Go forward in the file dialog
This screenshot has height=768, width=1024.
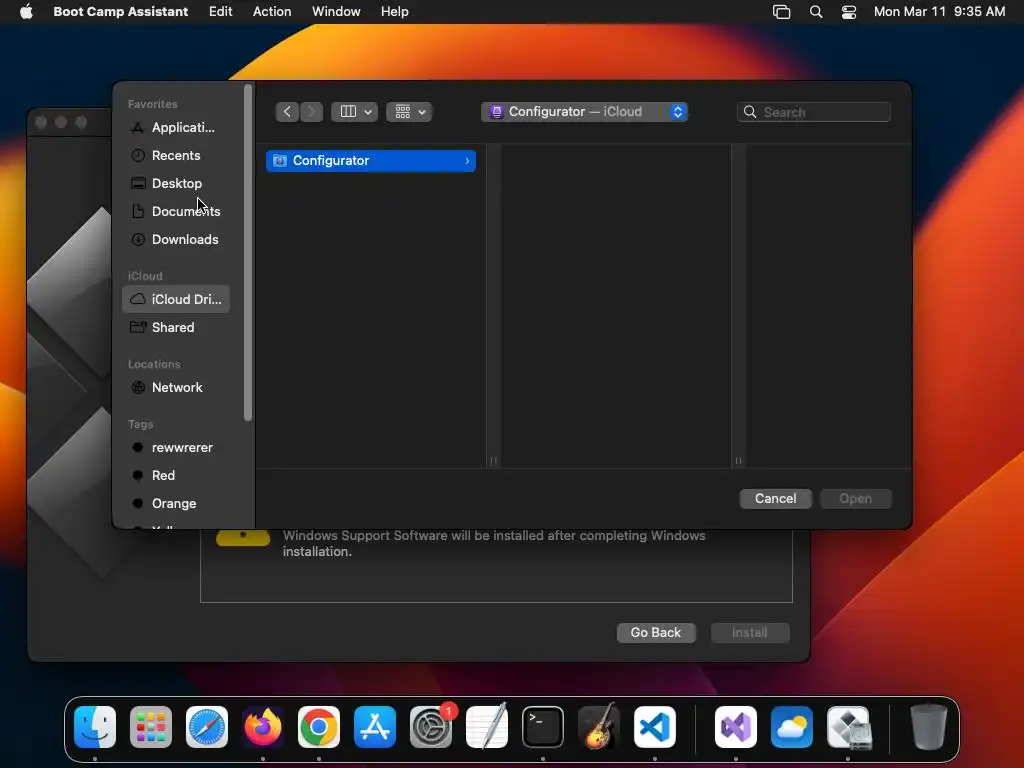tap(311, 112)
